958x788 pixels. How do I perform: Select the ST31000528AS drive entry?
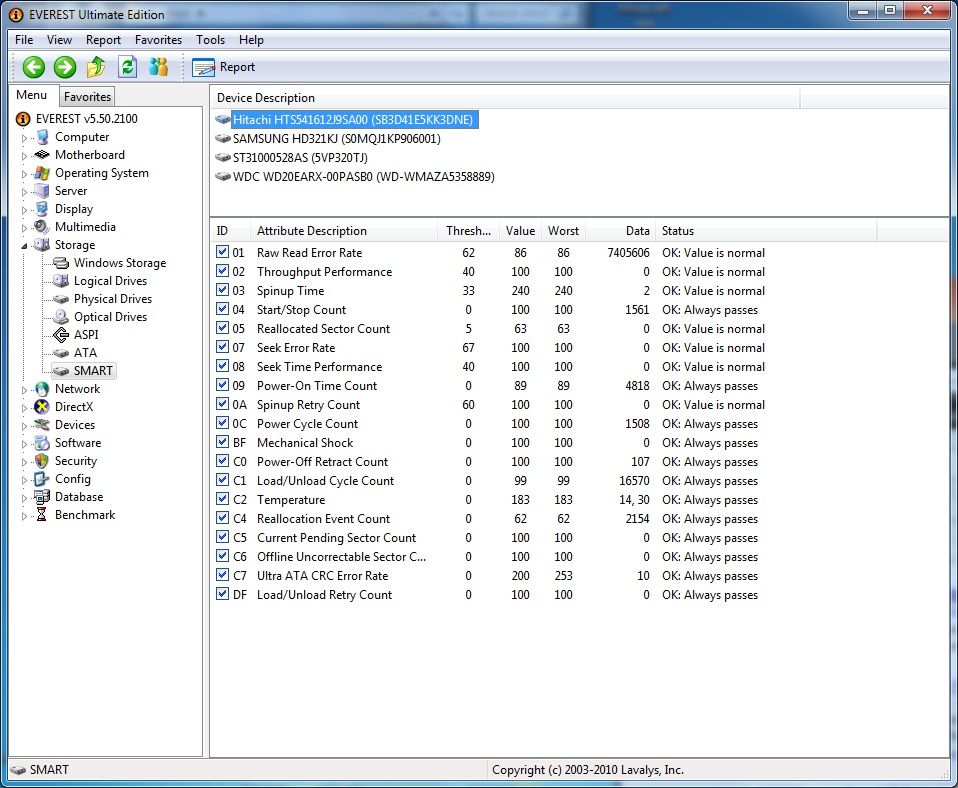[300, 158]
